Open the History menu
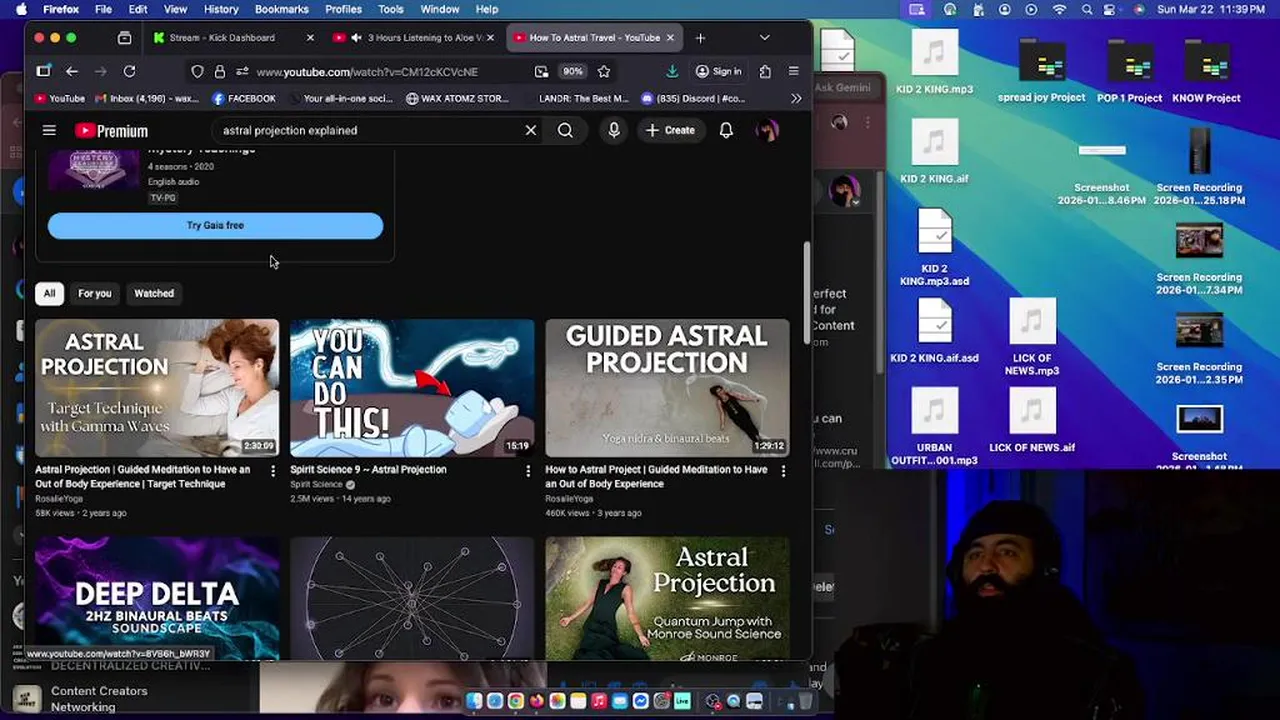 tap(221, 9)
